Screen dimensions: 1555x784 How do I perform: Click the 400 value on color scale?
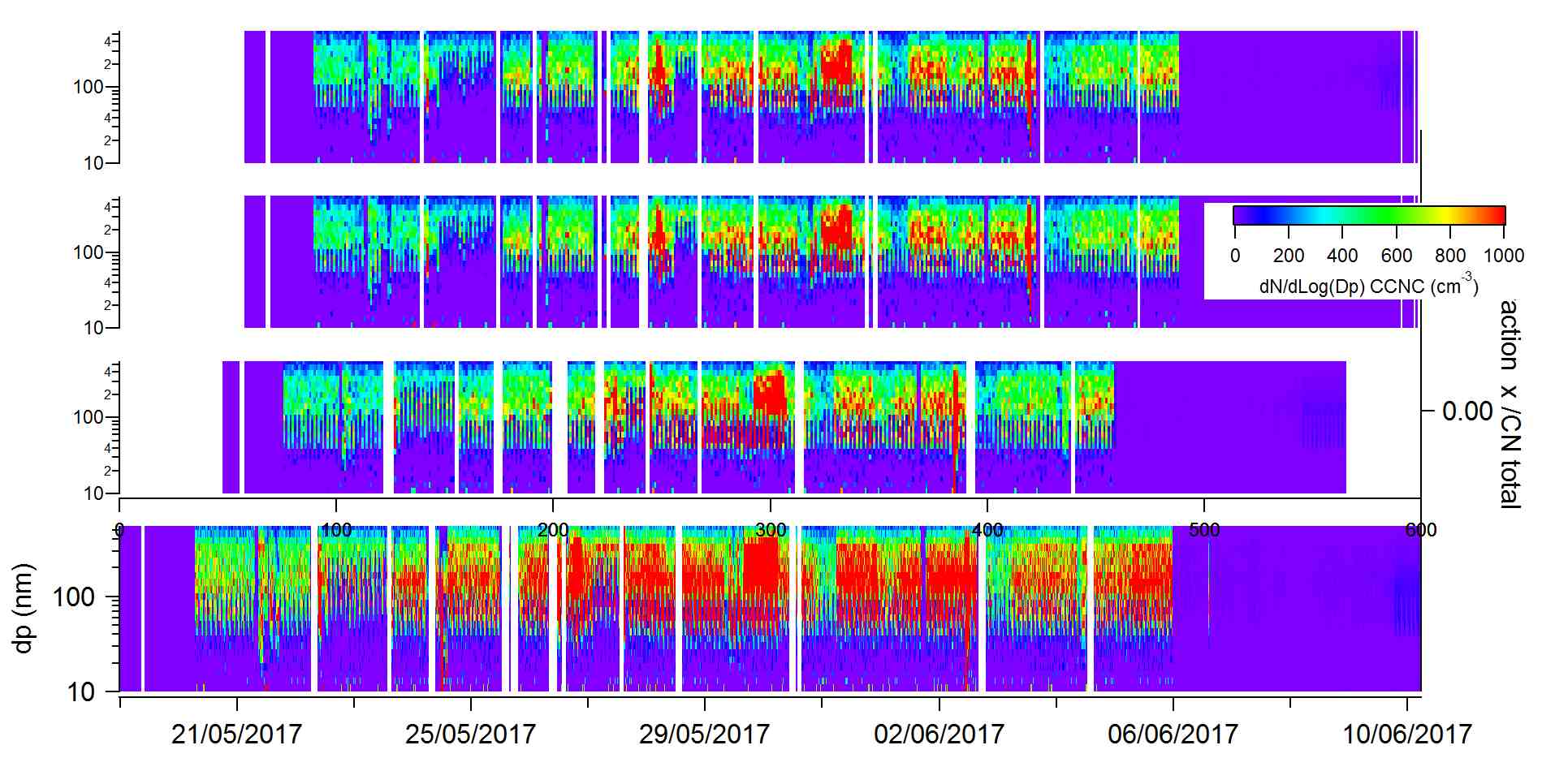coord(1342,256)
